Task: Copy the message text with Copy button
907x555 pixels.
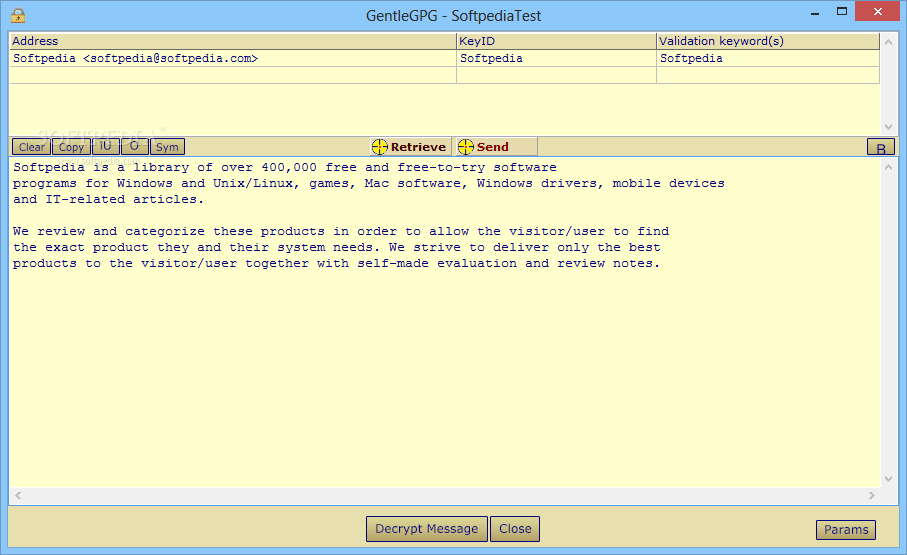Action: [x=71, y=147]
